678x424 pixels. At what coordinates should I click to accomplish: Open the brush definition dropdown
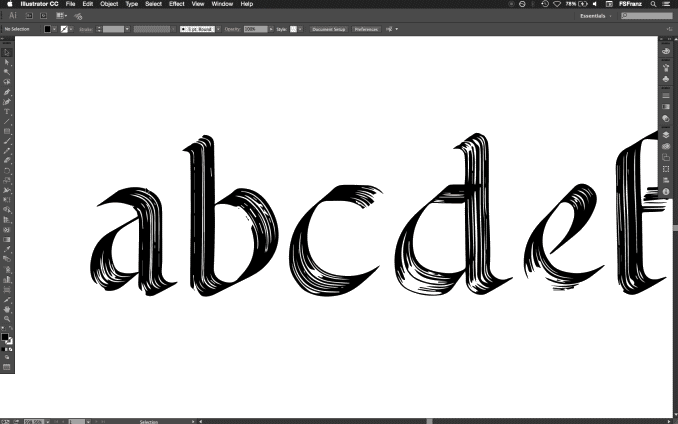(218, 29)
